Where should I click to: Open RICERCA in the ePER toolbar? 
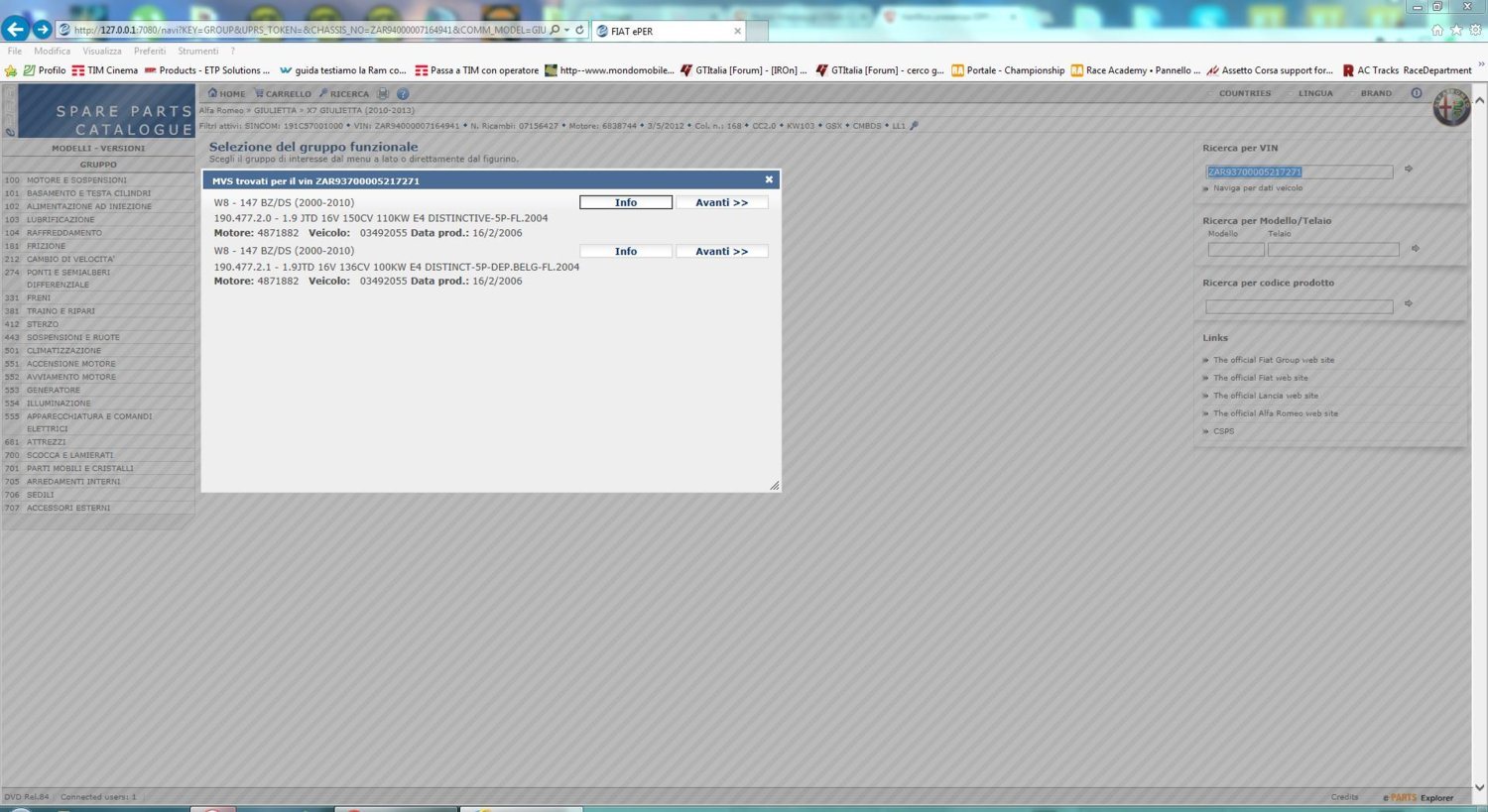344,94
